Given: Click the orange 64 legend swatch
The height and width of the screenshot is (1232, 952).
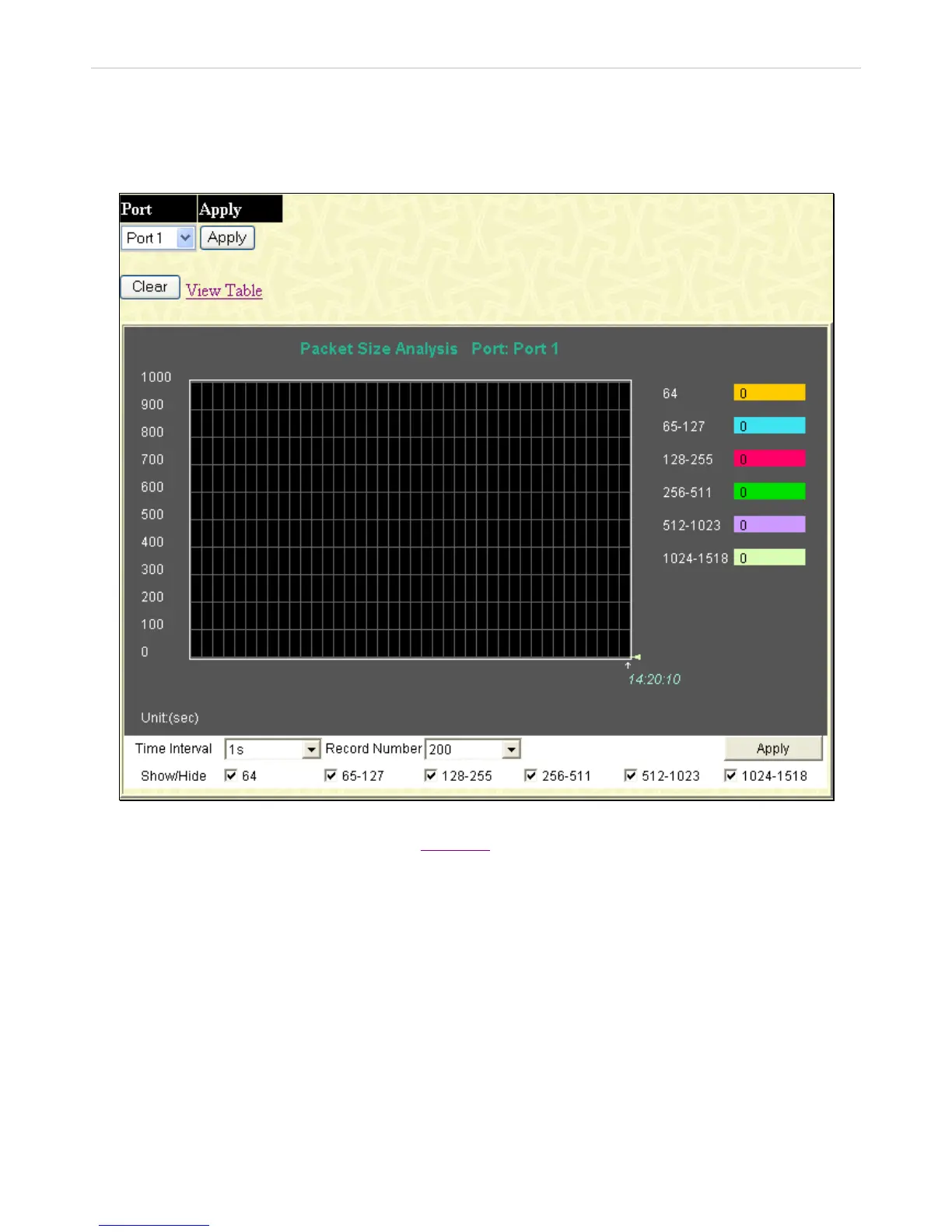Looking at the screenshot, I should point(769,393).
